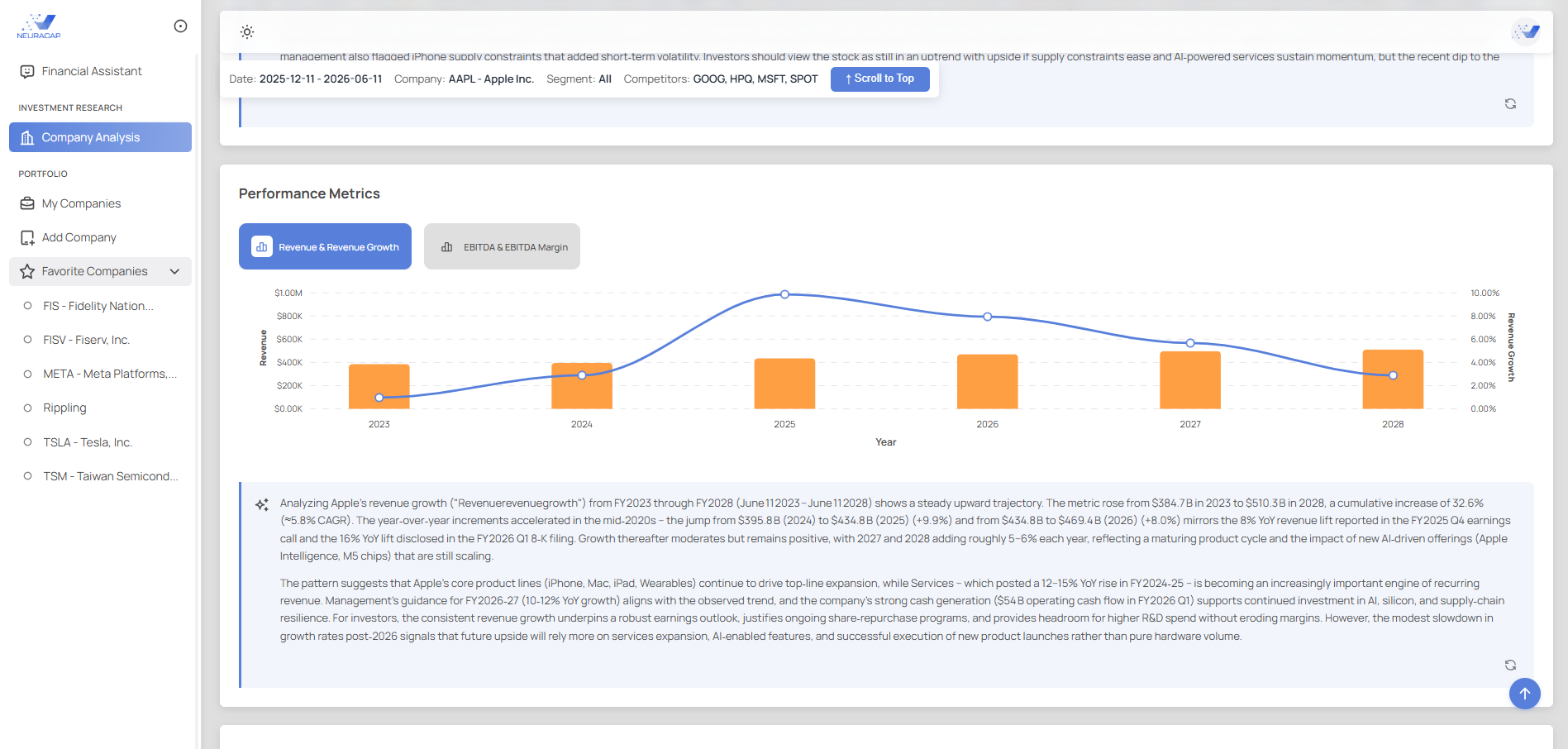The width and height of the screenshot is (1568, 749).
Task: Refresh the Performance Metrics analysis text
Action: click(x=1510, y=666)
